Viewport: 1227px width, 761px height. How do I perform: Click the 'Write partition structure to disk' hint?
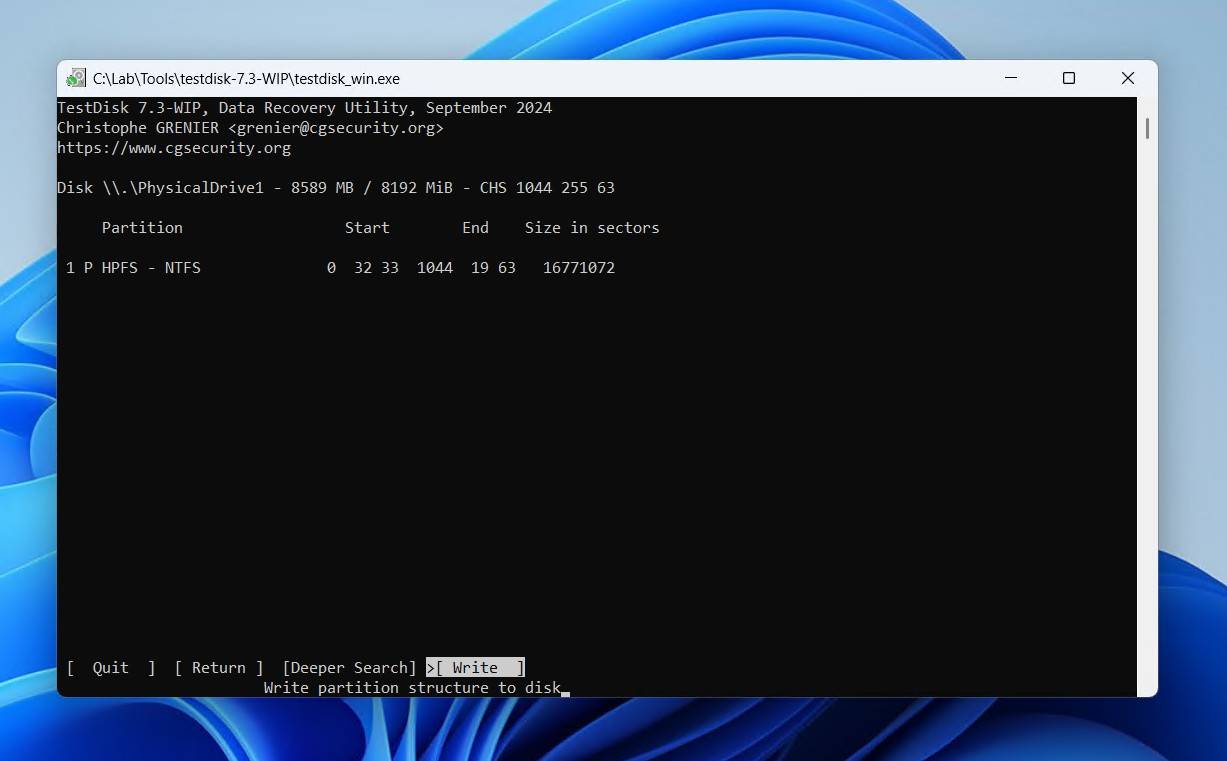coord(412,688)
